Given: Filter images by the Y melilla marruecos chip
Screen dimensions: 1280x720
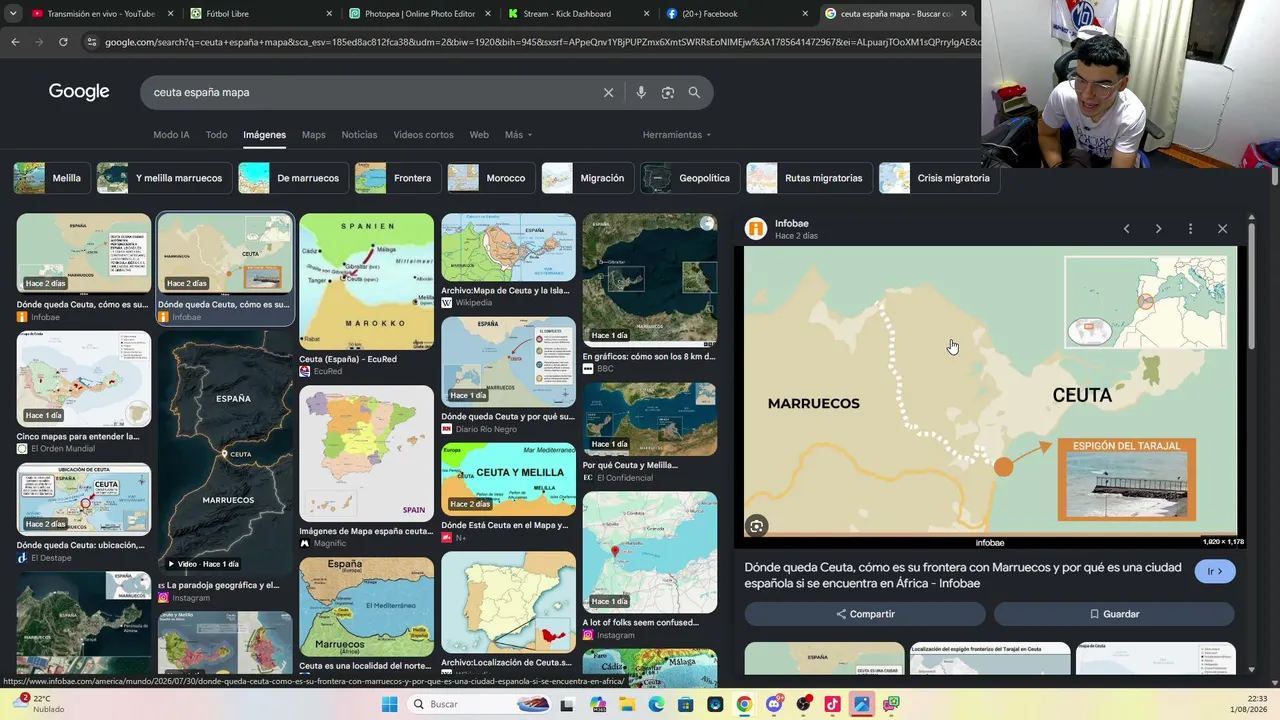Looking at the screenshot, I should 164,178.
